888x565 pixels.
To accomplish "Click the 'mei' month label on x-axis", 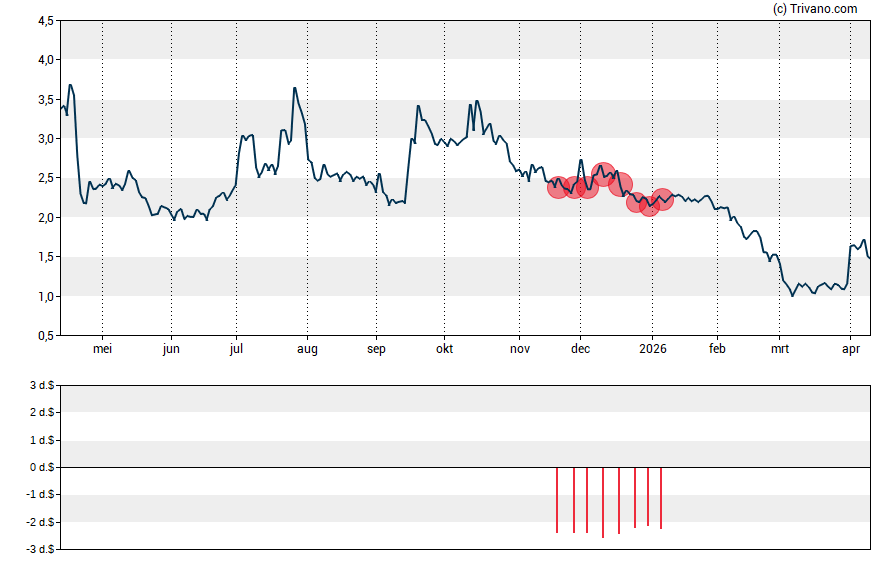I will click(102, 350).
